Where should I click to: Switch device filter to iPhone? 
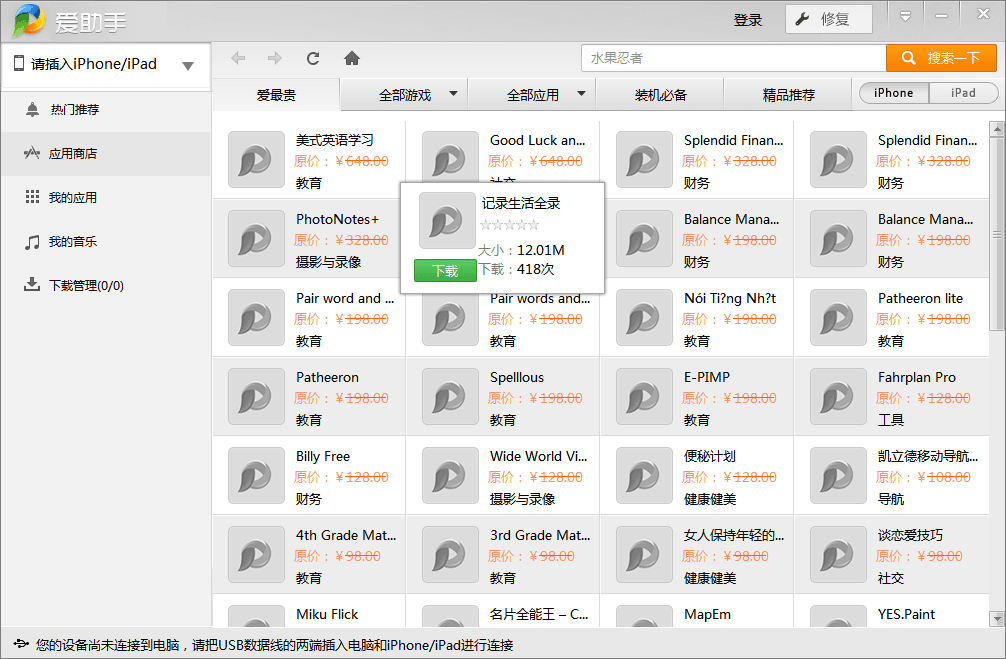point(893,93)
